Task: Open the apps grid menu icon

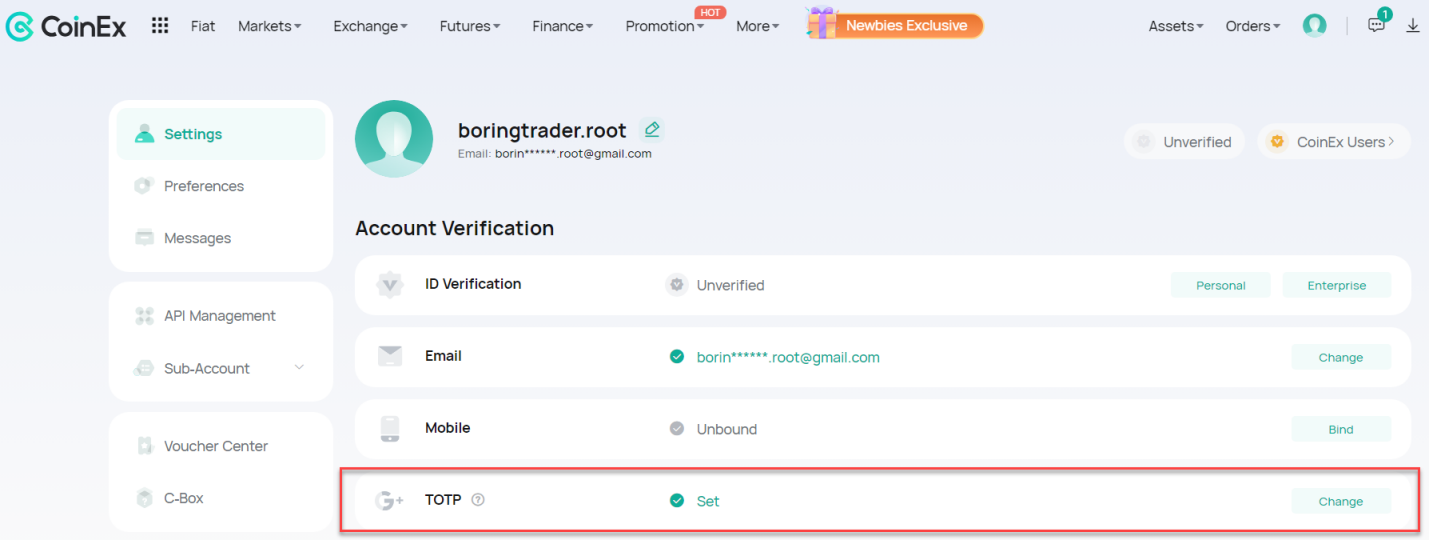Action: (x=160, y=26)
